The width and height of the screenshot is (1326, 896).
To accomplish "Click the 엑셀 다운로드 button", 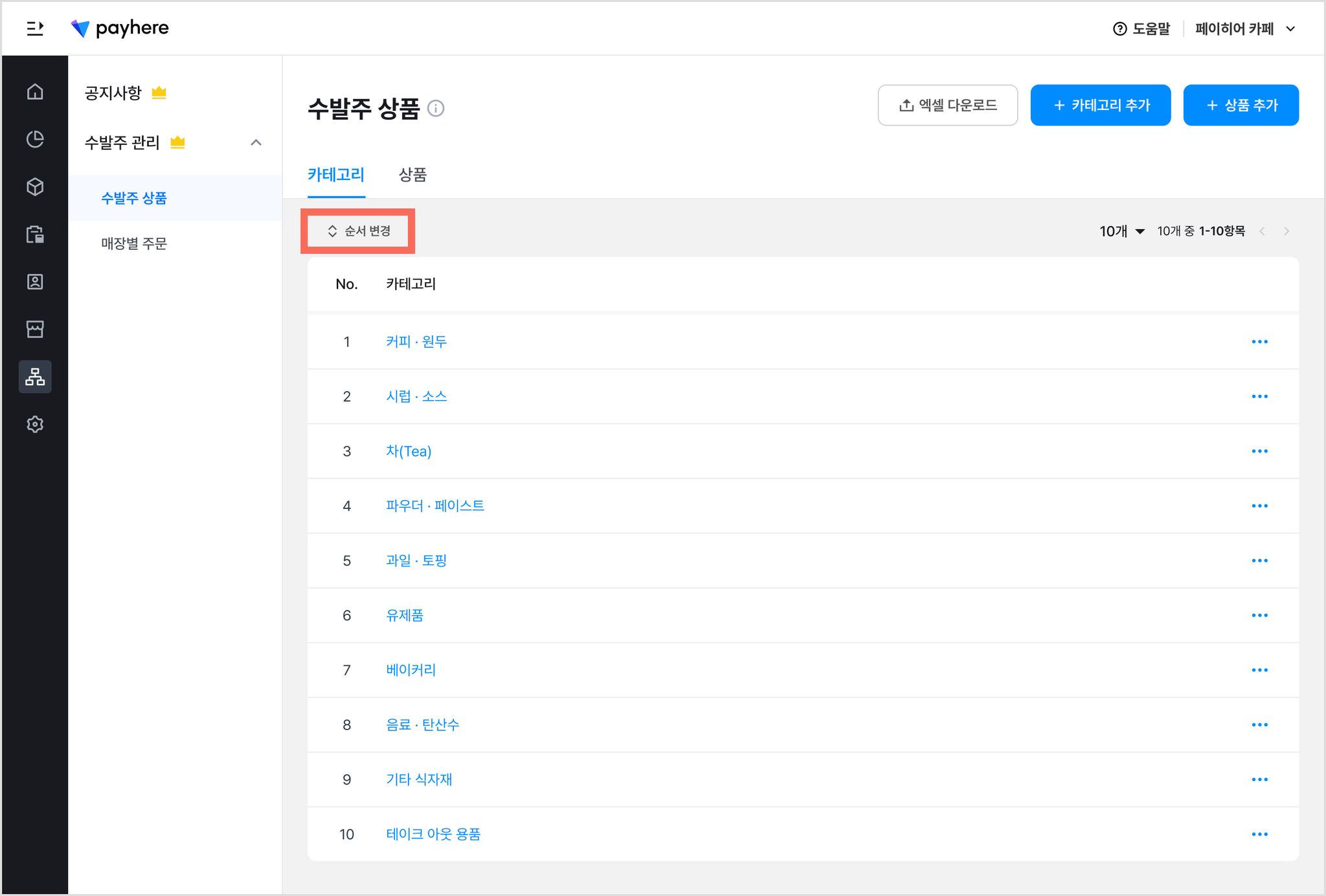I will point(948,105).
